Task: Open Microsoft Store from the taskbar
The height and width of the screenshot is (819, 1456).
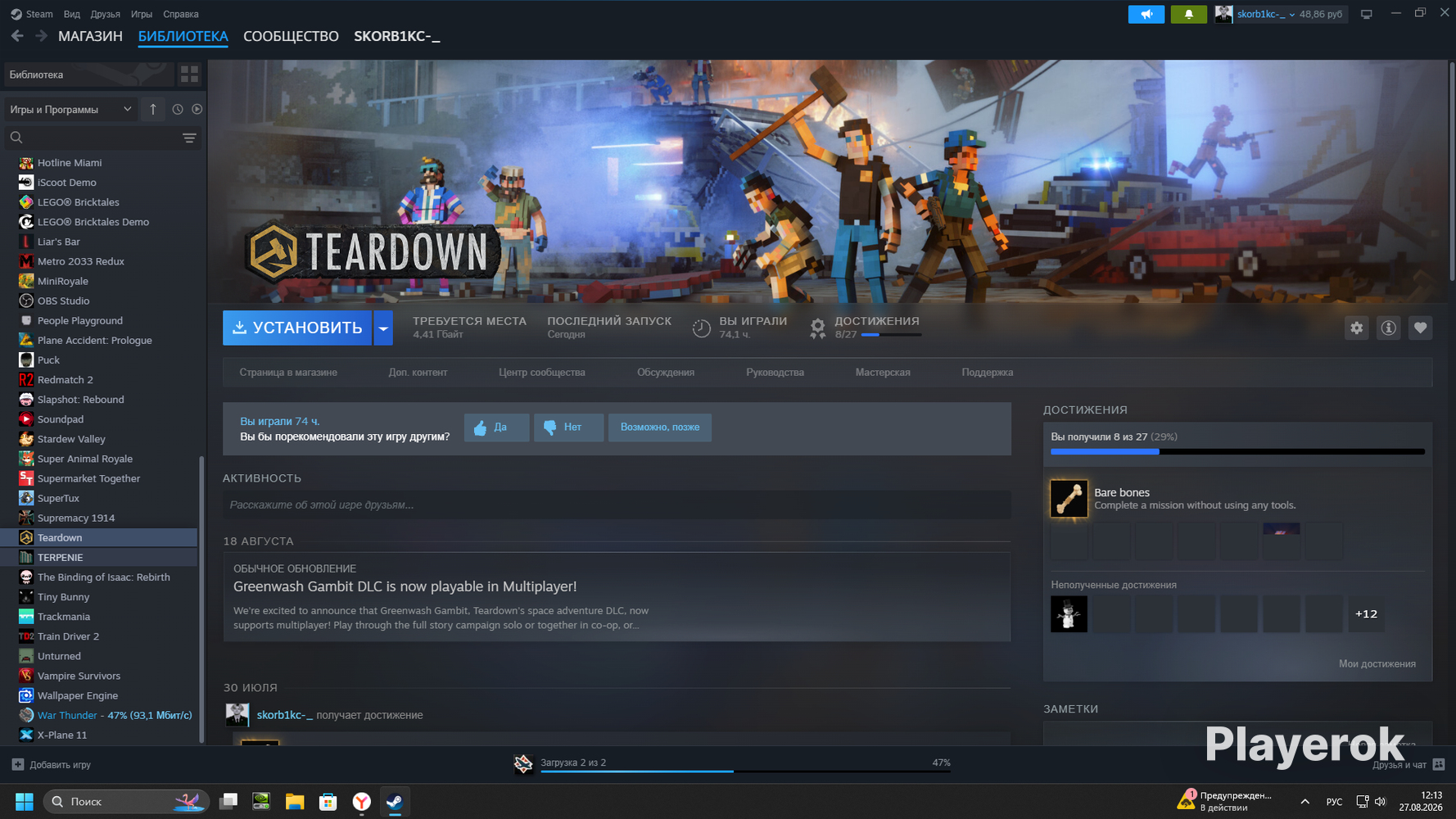Action: click(x=328, y=802)
